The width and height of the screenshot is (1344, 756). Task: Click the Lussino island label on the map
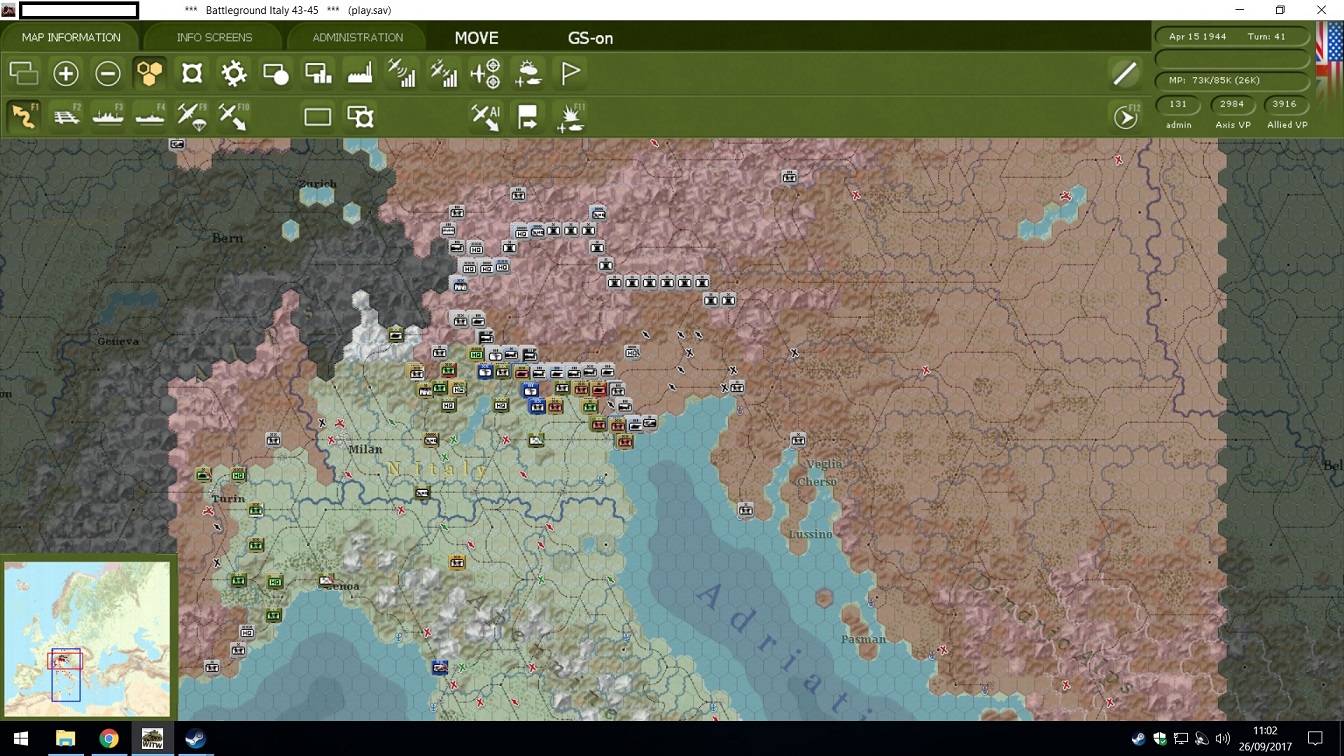810,534
